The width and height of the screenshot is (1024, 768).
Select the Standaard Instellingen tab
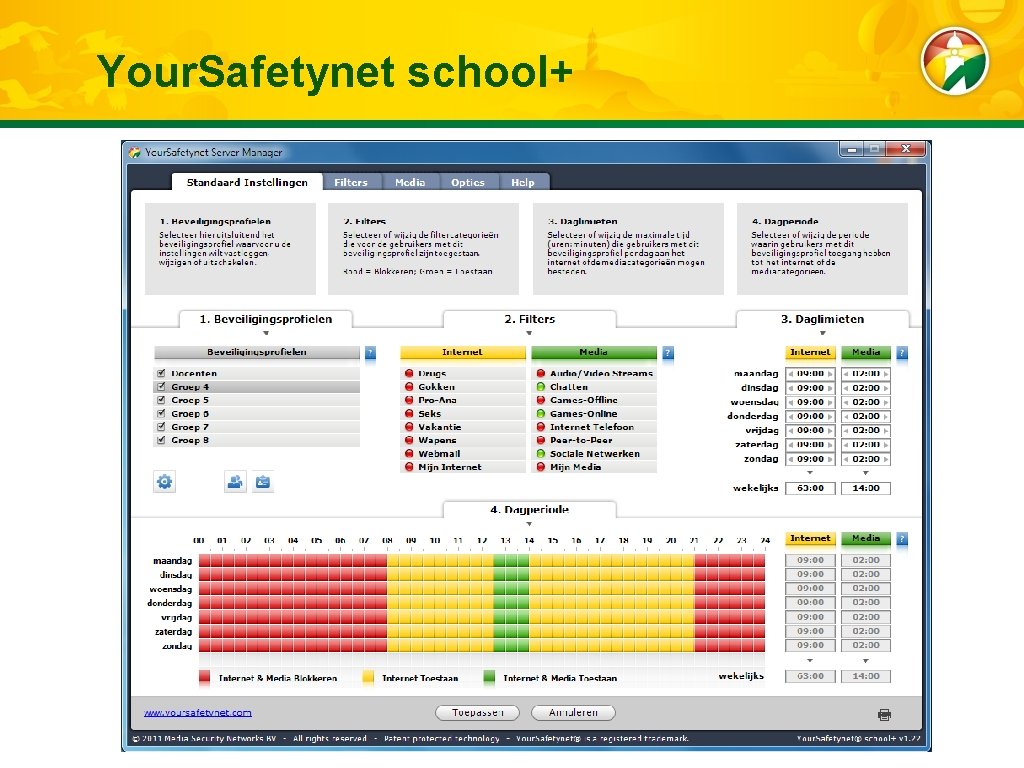[247, 182]
